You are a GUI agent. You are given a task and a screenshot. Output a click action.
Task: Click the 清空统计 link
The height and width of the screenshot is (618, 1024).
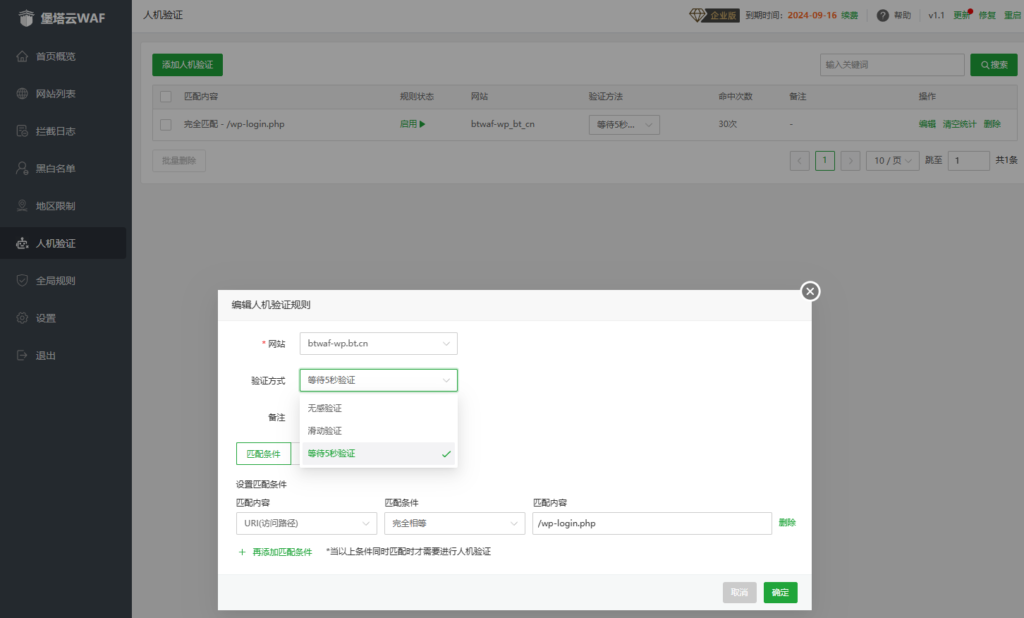point(959,124)
